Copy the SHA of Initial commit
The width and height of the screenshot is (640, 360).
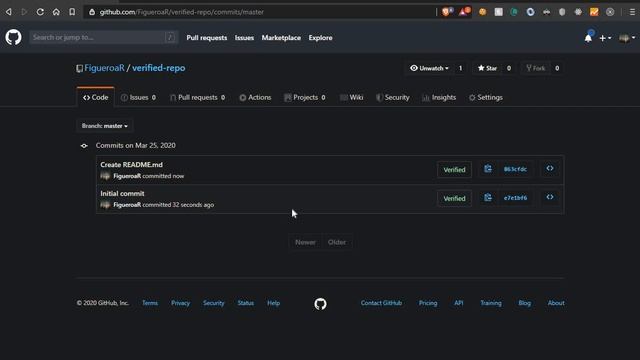click(488, 198)
